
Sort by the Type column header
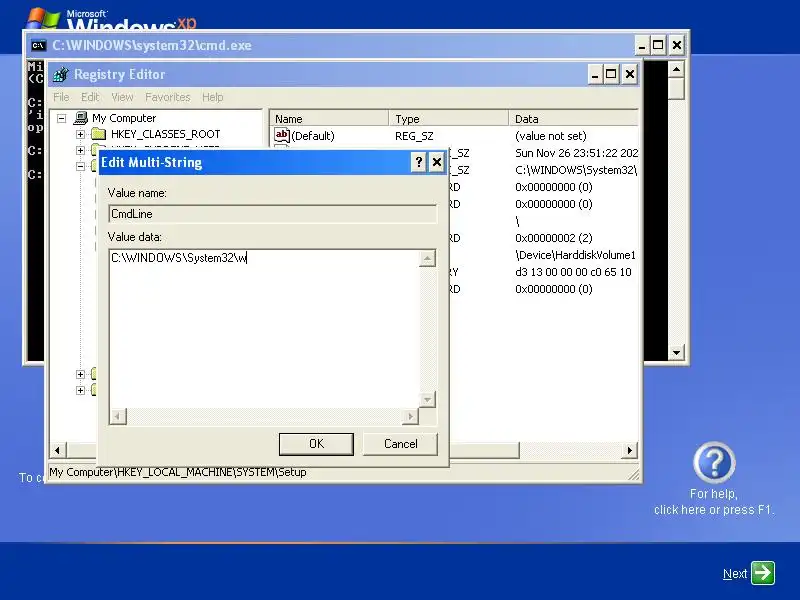(448, 119)
